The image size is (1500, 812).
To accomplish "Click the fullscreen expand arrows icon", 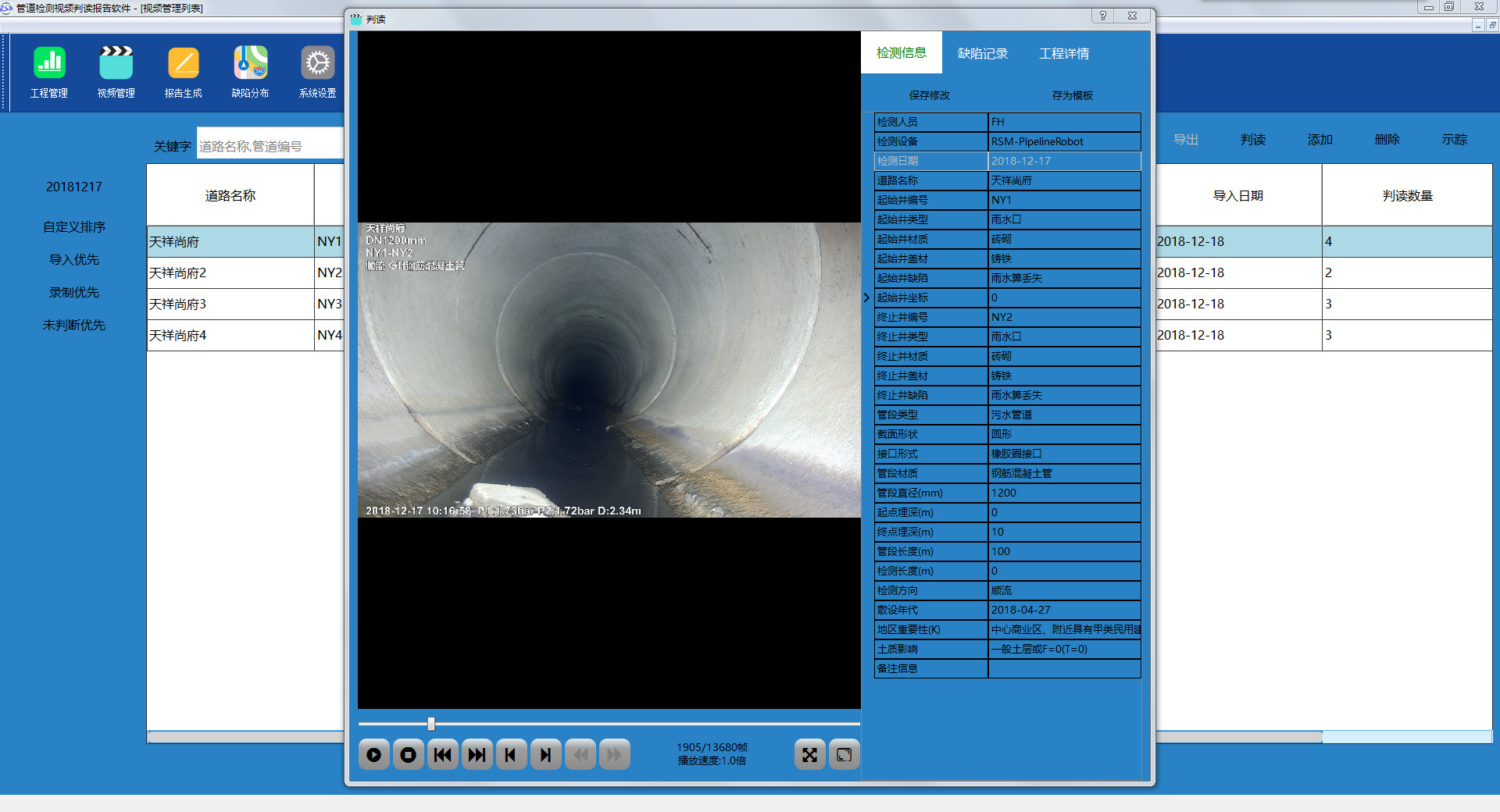I will pyautogui.click(x=810, y=755).
